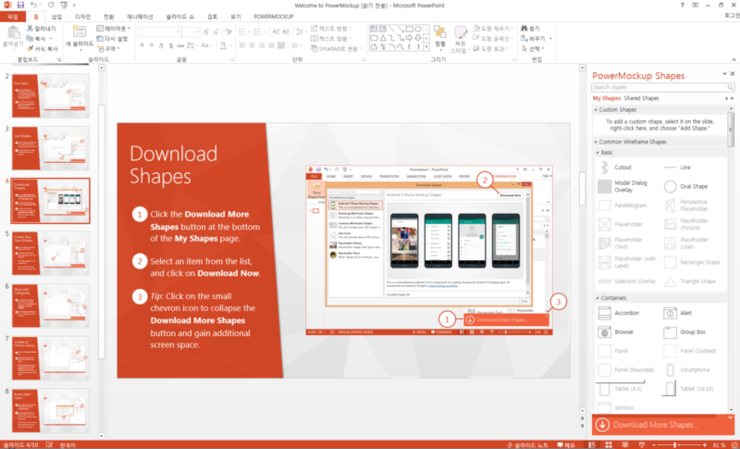Viewport: 740px width, 449px height.
Task: Switch to the 삽입 (Insert) ribbon tab
Action: 57,17
